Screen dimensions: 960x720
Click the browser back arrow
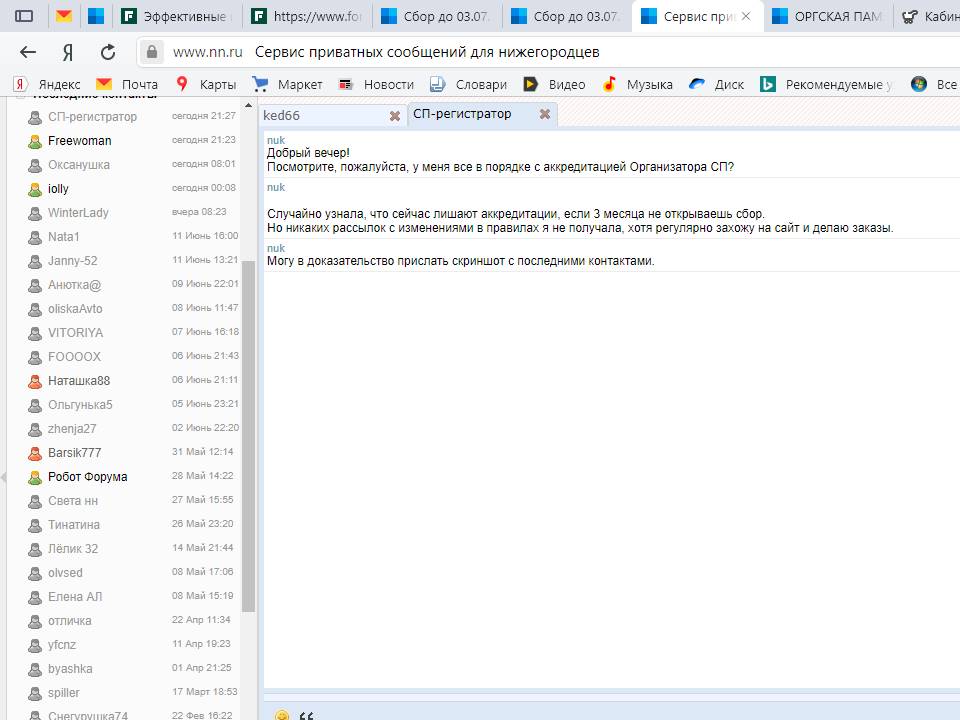28,52
